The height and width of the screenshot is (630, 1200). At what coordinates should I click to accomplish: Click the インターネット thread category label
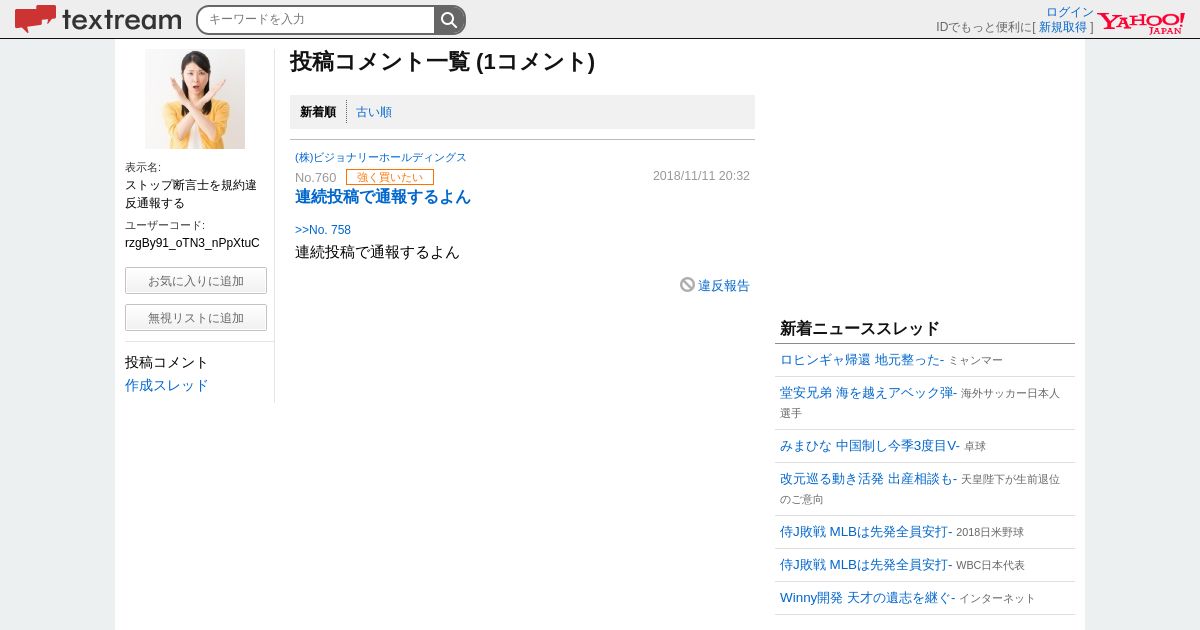998,598
